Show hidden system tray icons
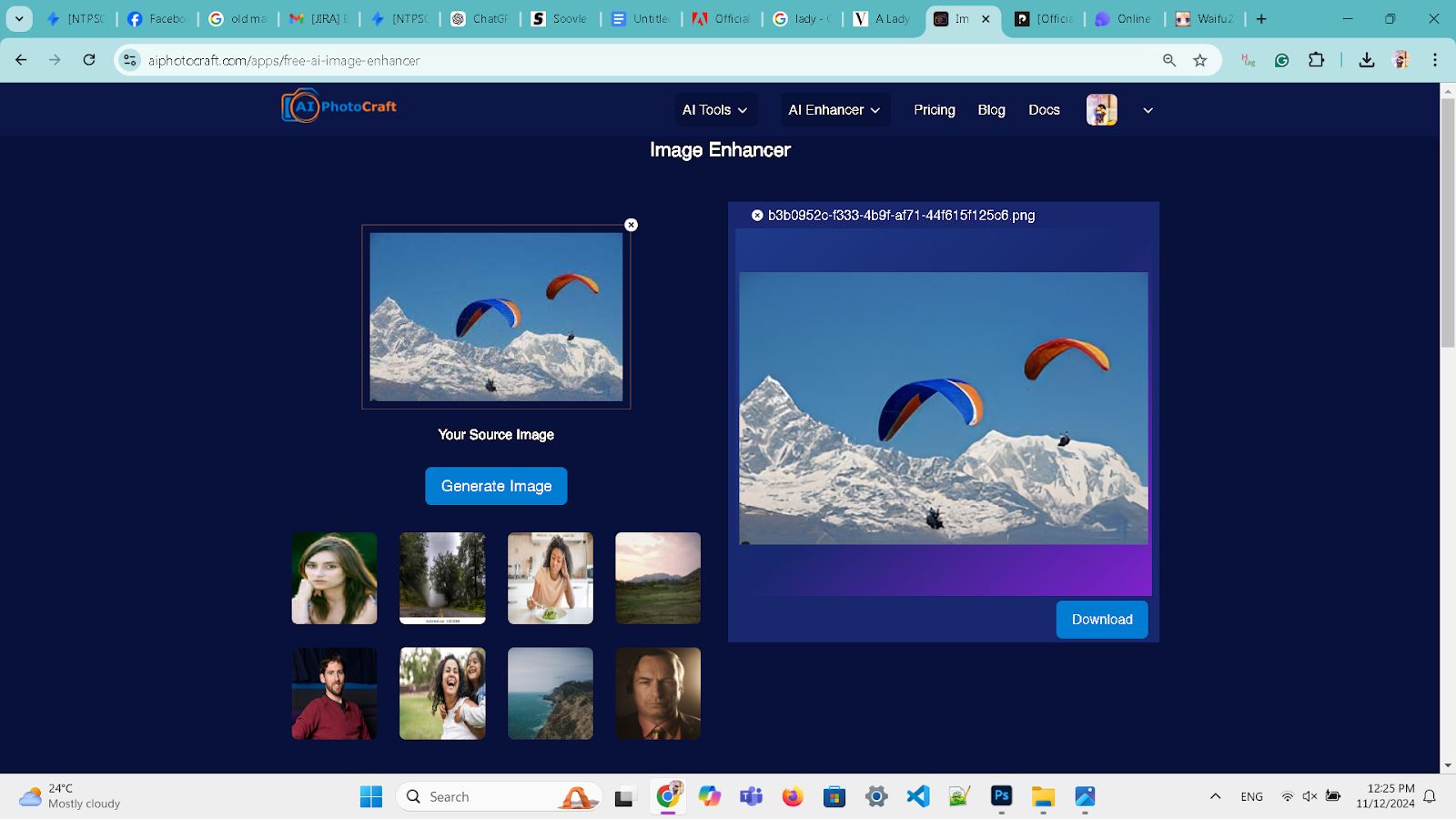 click(x=1215, y=797)
